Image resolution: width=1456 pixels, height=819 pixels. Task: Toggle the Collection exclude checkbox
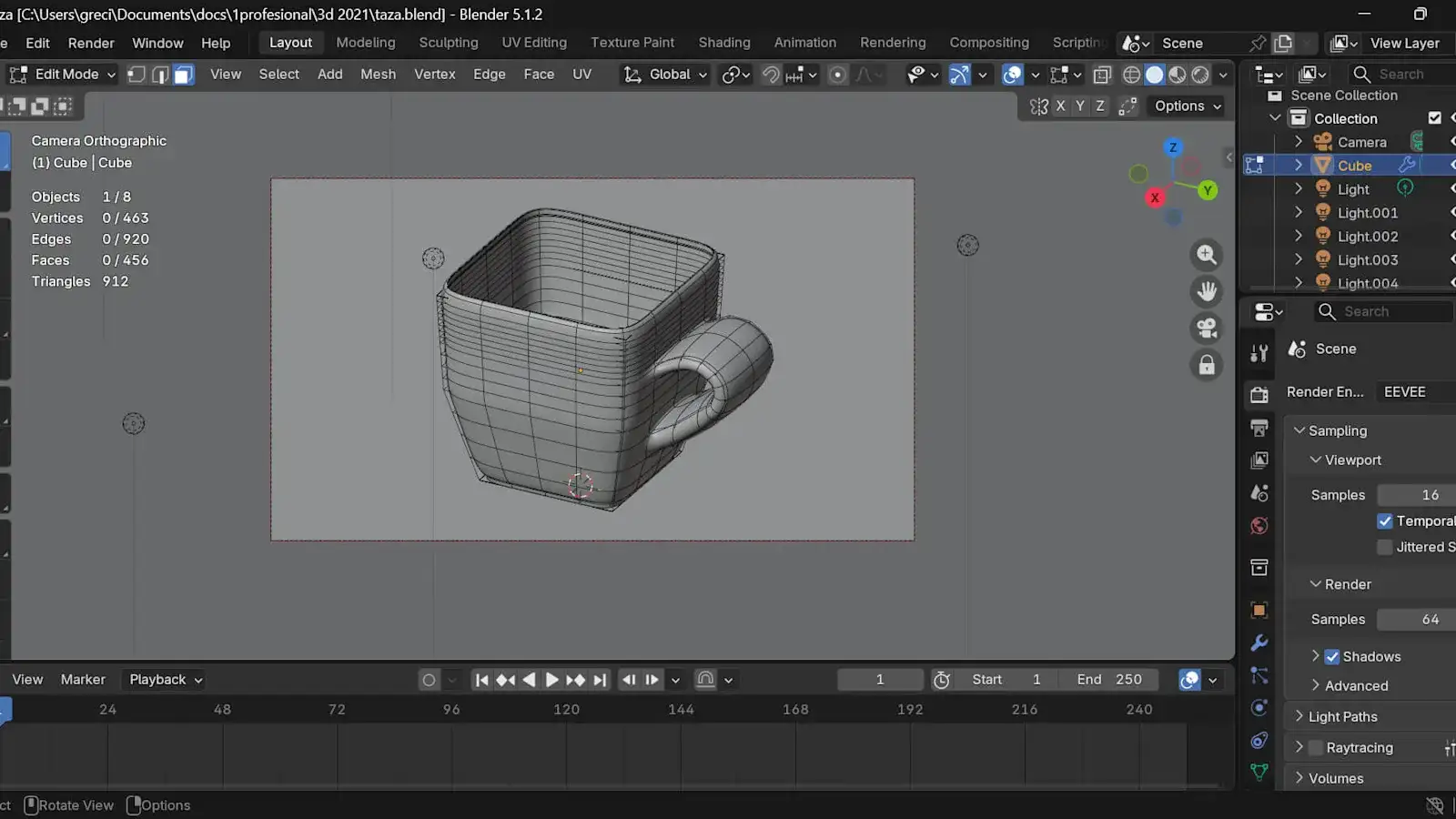(x=1435, y=118)
